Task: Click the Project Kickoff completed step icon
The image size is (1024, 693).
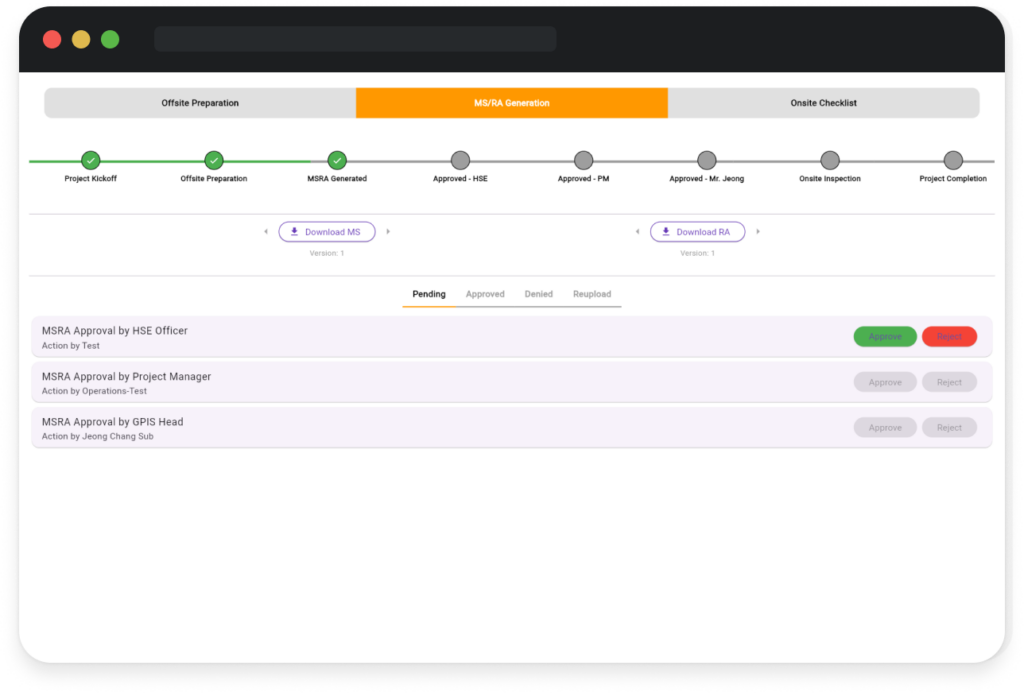Action: pos(91,160)
